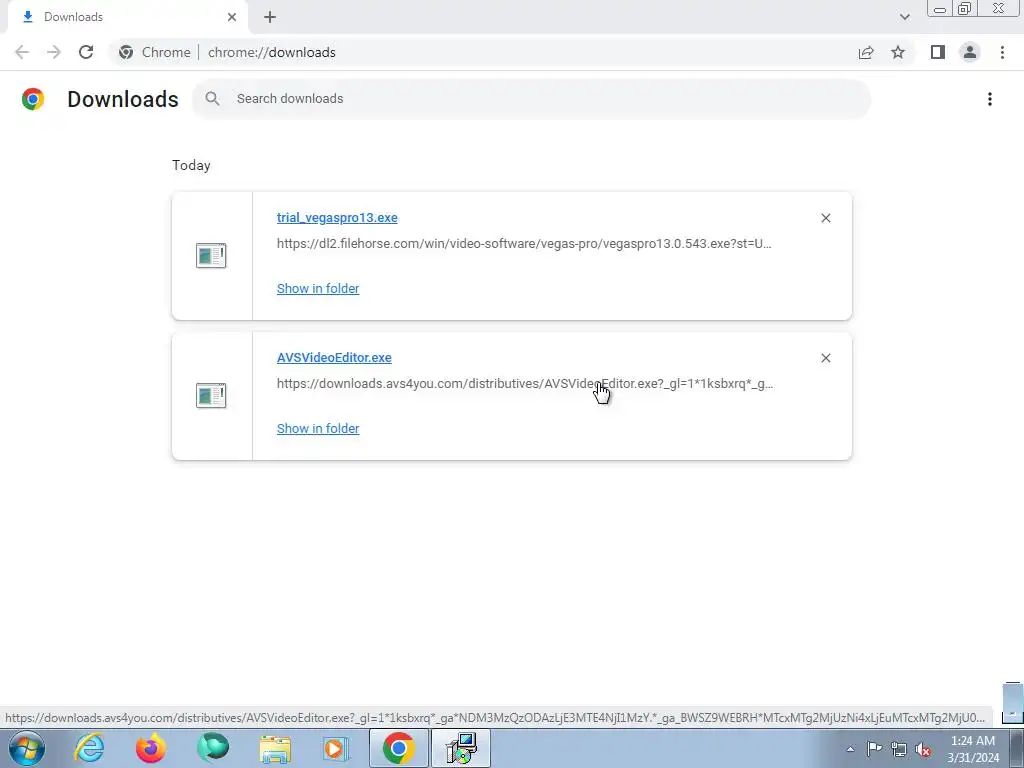The image size is (1024, 768).
Task: Click the Today date heading
Action: coord(191,165)
